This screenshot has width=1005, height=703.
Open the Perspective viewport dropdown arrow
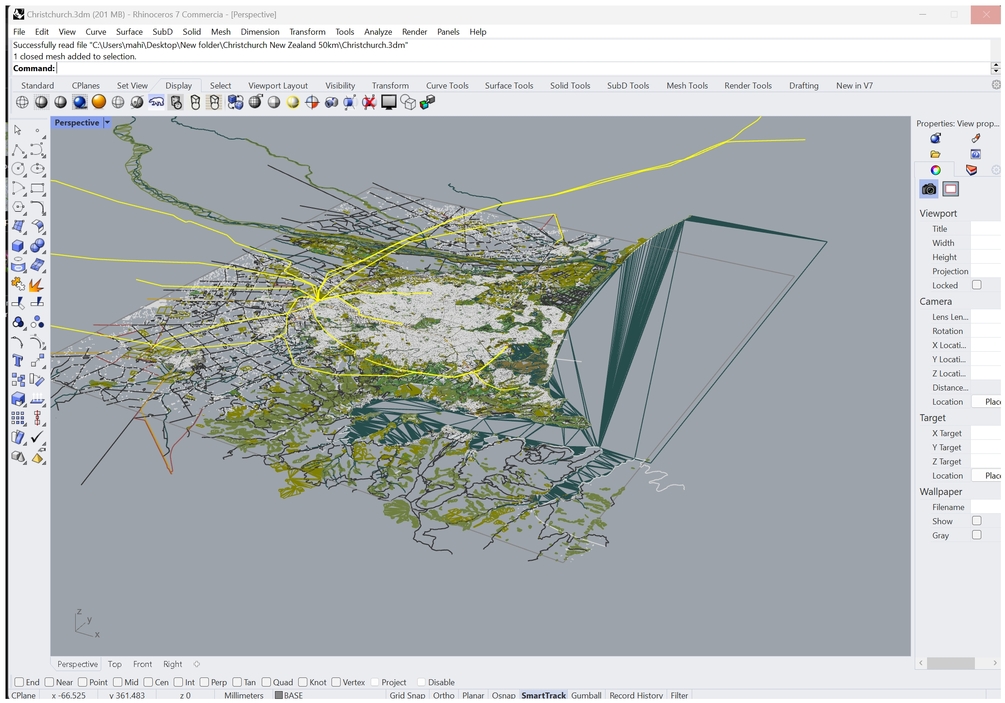107,122
